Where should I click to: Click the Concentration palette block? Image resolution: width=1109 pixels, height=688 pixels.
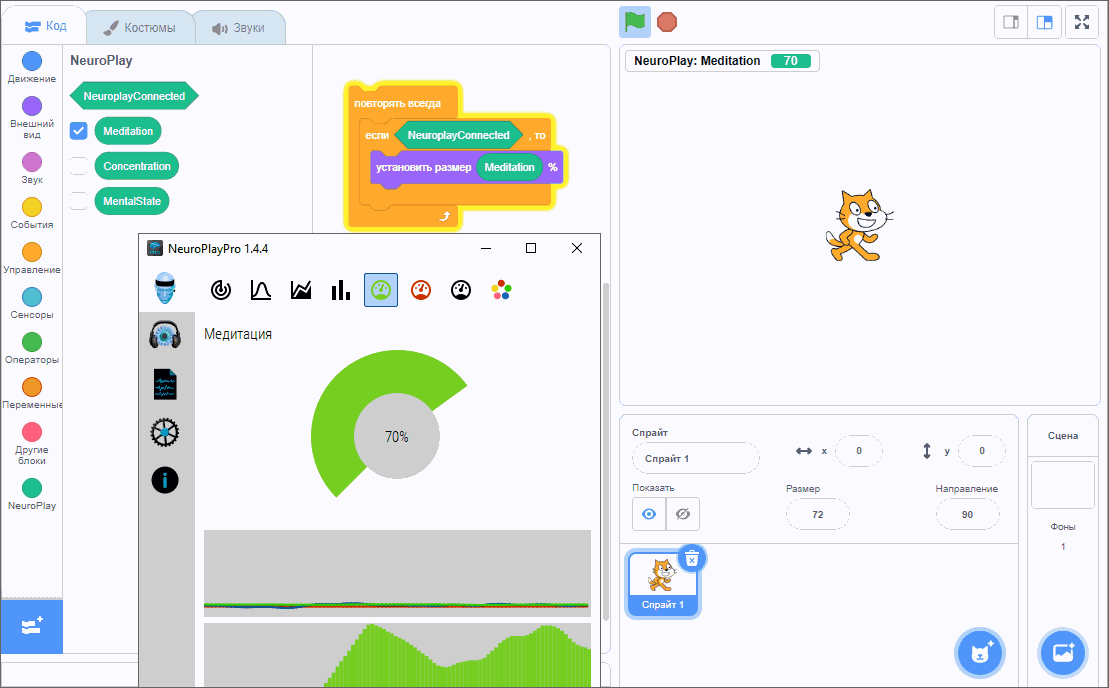pos(137,166)
